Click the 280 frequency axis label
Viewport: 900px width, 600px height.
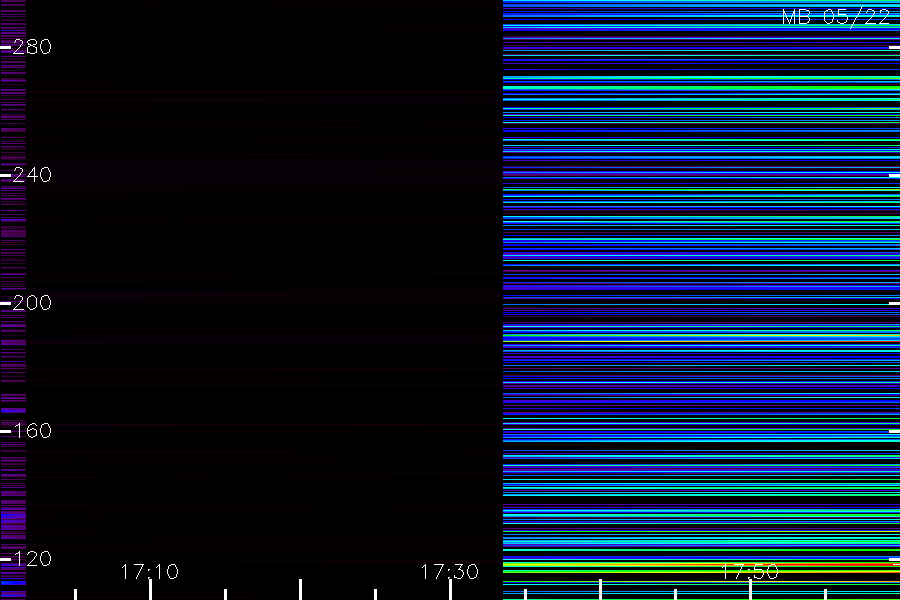(32, 47)
